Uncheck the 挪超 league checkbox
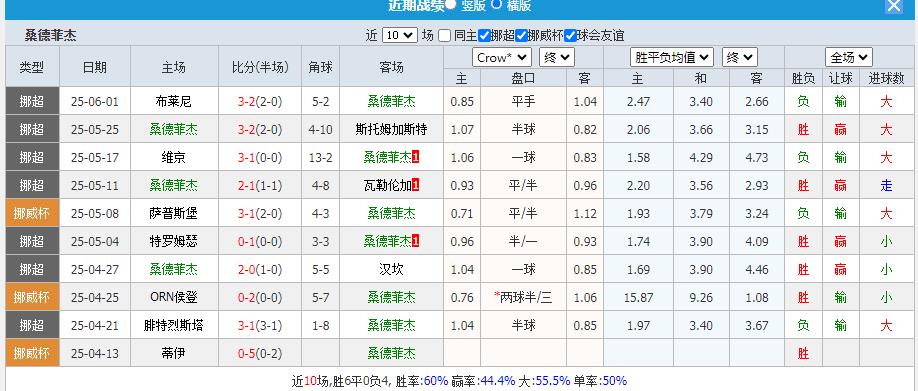The image size is (918, 391). coord(484,35)
